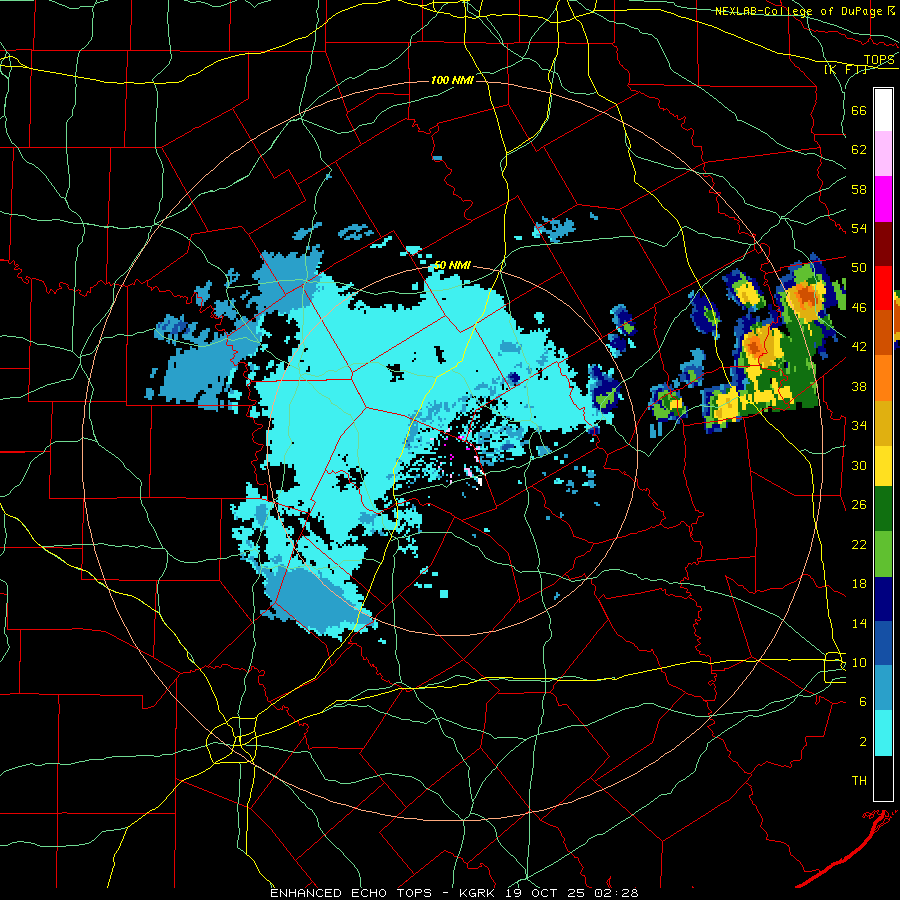The height and width of the screenshot is (900, 900).
Task: Click the dark red (maroon) legend swatch
Action: pyautogui.click(x=883, y=244)
